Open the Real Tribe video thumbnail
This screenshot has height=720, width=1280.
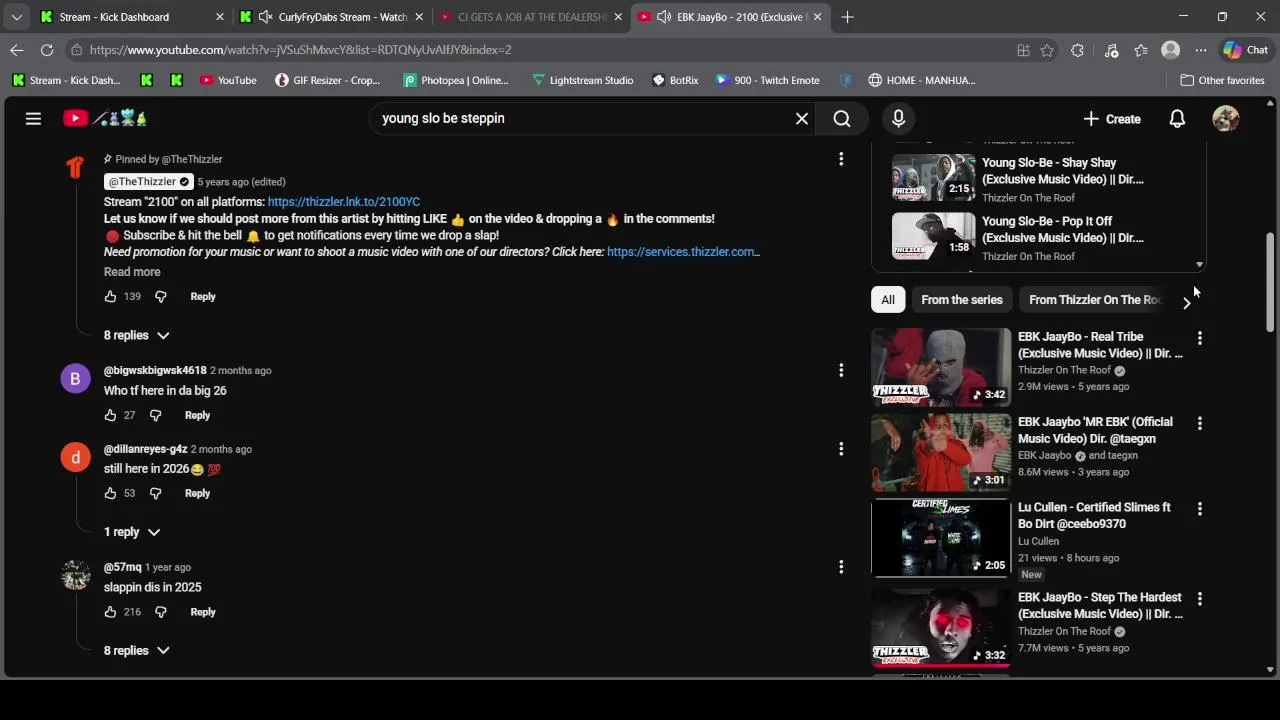941,367
